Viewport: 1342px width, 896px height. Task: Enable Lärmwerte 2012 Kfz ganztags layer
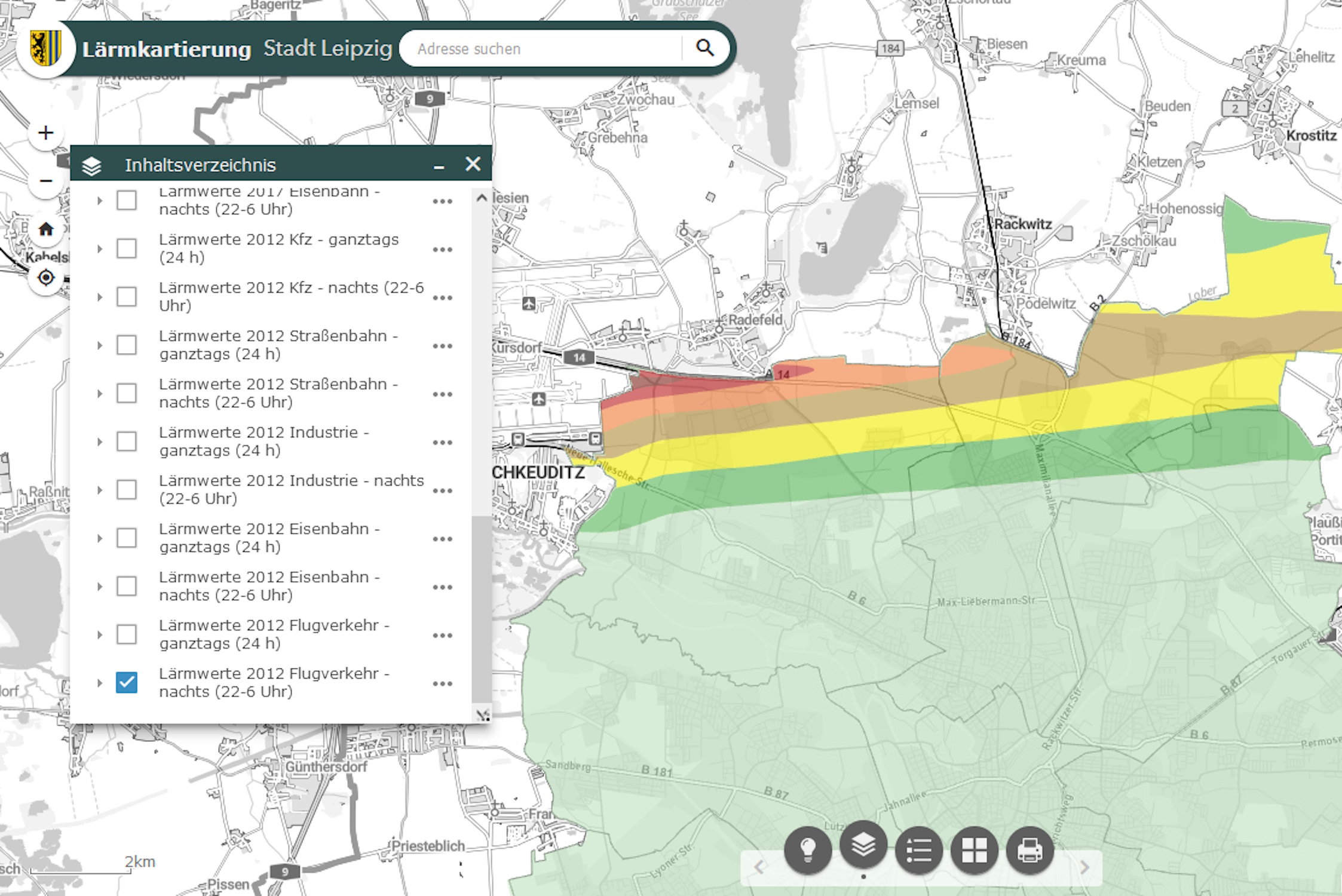127,248
